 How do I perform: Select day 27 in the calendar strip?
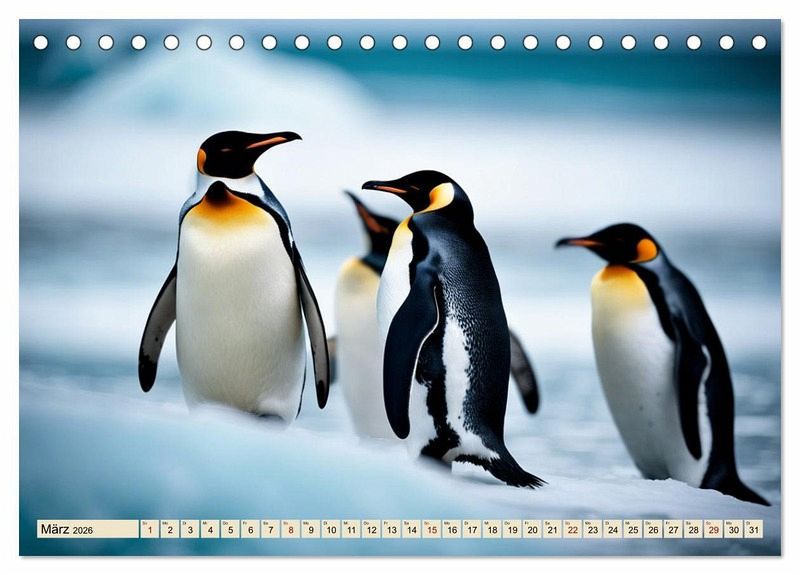coord(673,529)
